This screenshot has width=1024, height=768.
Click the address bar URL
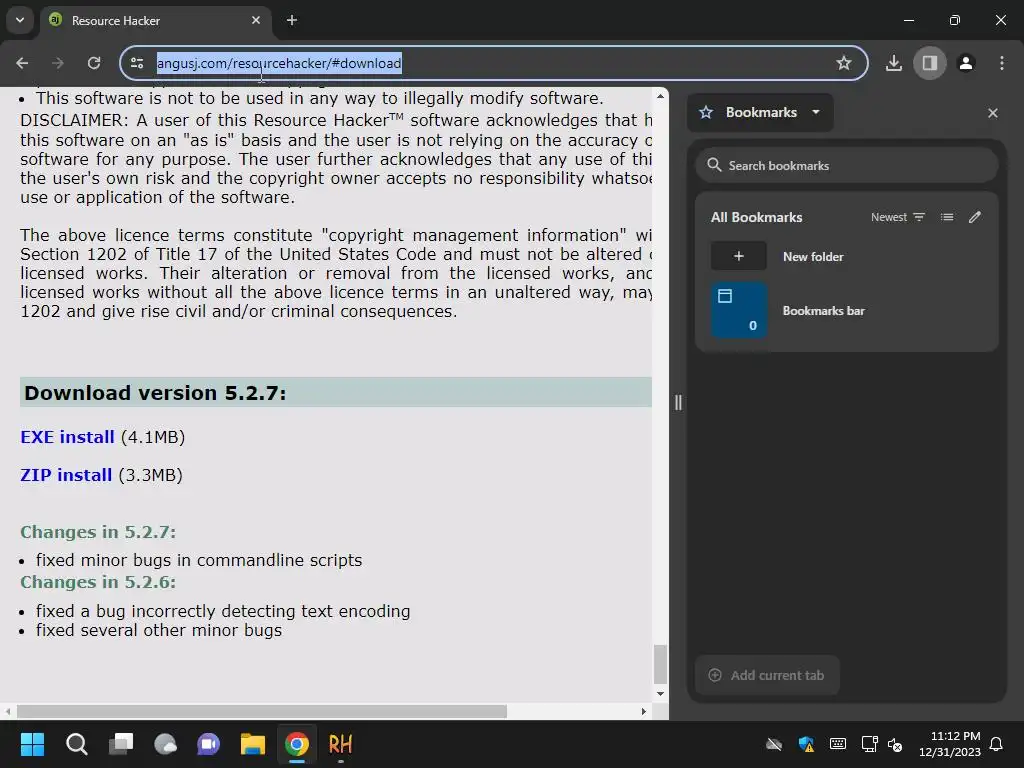point(279,63)
